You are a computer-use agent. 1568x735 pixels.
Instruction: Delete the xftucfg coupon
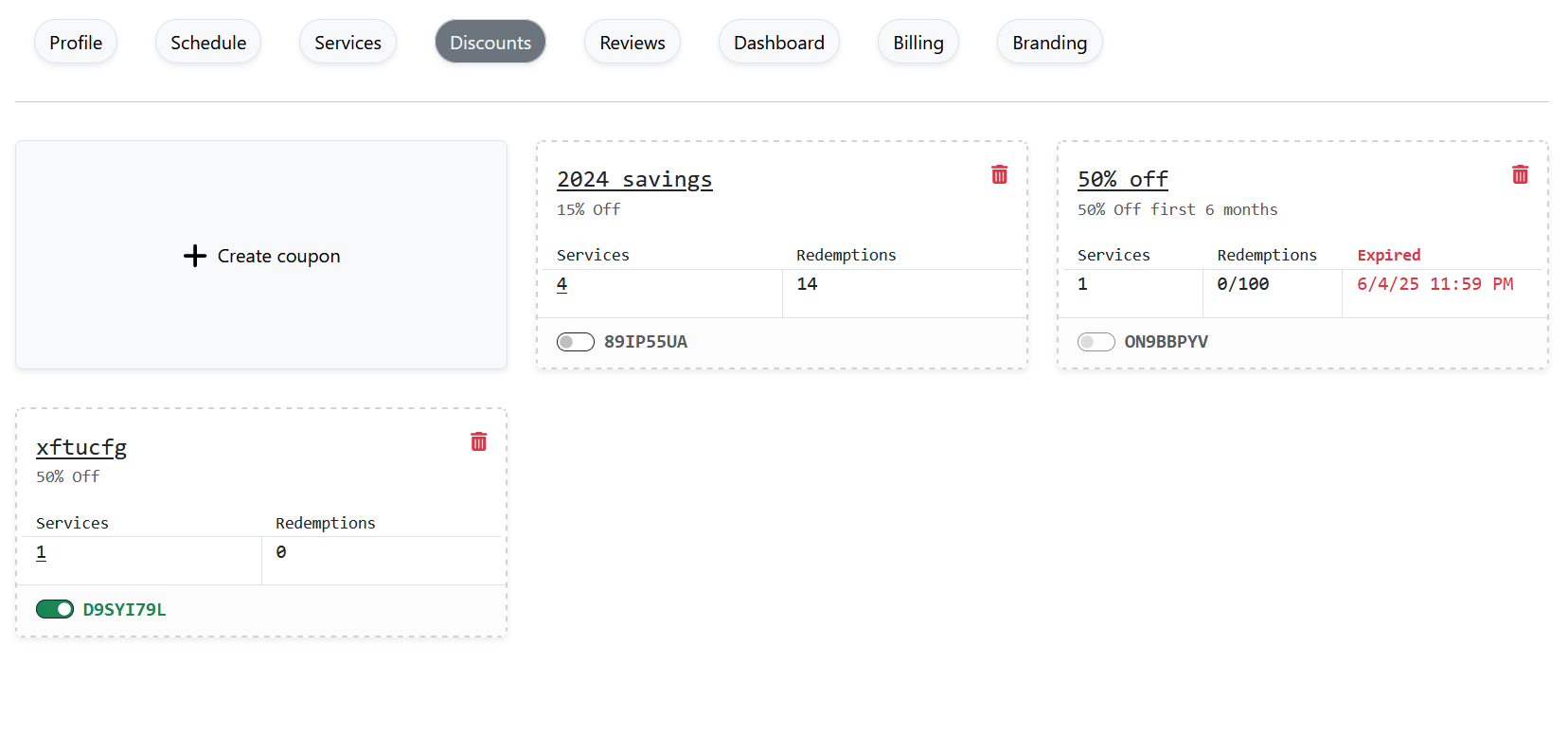tap(478, 441)
